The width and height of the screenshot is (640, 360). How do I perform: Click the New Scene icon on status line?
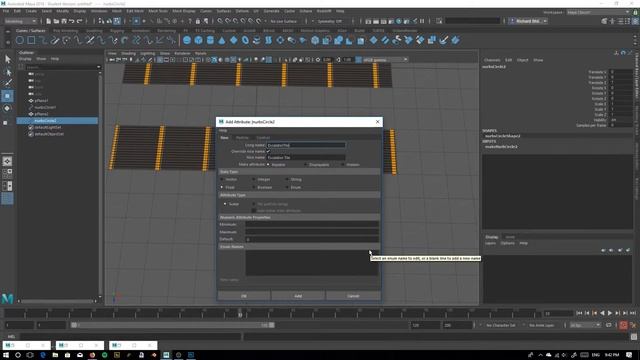(49, 21)
